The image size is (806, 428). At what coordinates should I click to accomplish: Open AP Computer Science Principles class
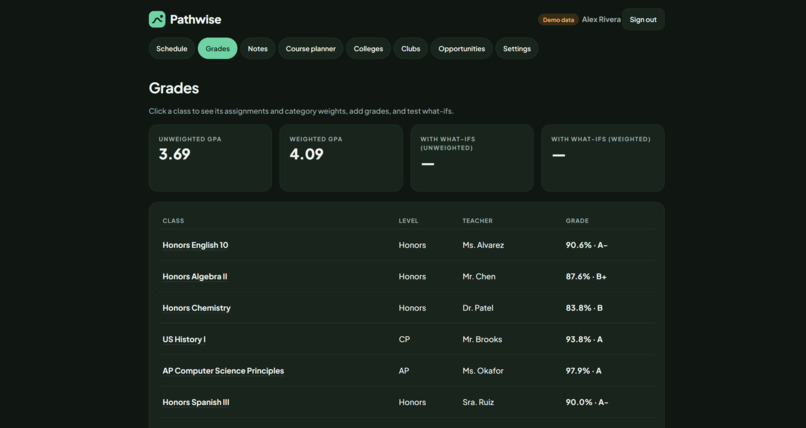tap(223, 370)
